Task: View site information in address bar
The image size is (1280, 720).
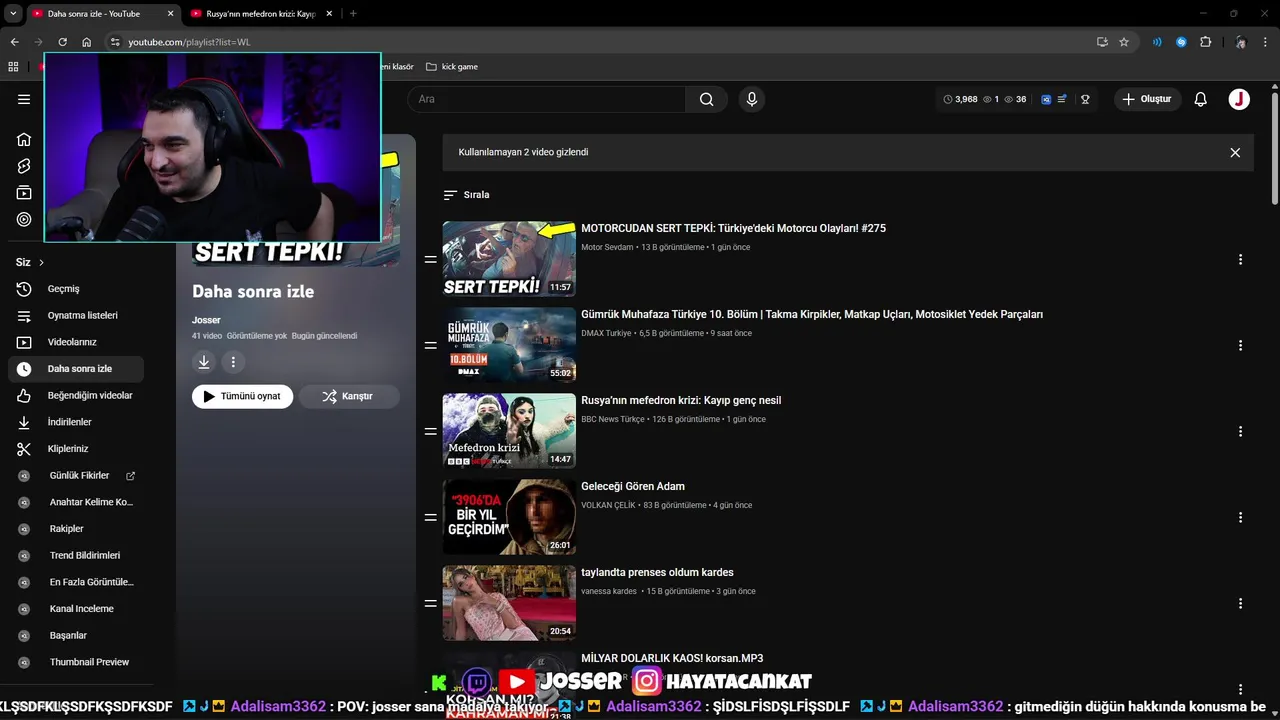Action: click(115, 42)
